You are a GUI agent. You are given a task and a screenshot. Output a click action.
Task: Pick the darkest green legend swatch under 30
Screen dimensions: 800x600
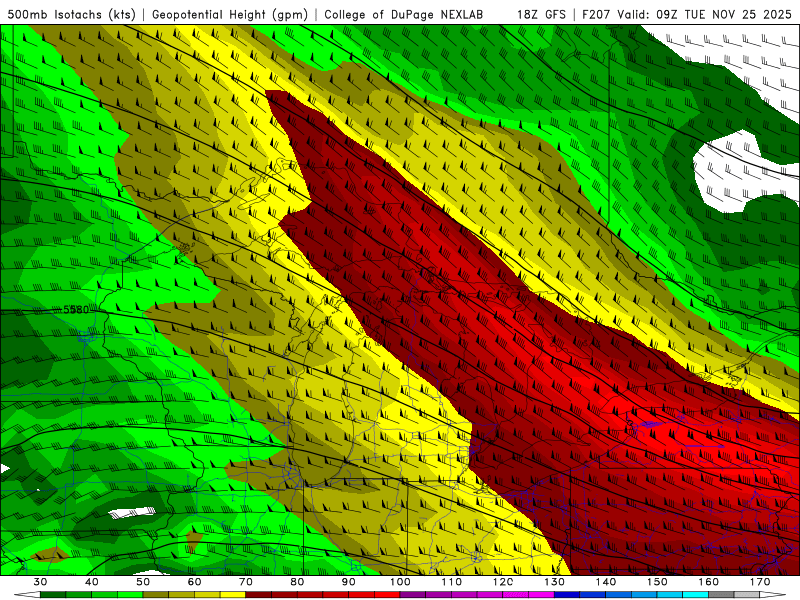(x=53, y=595)
